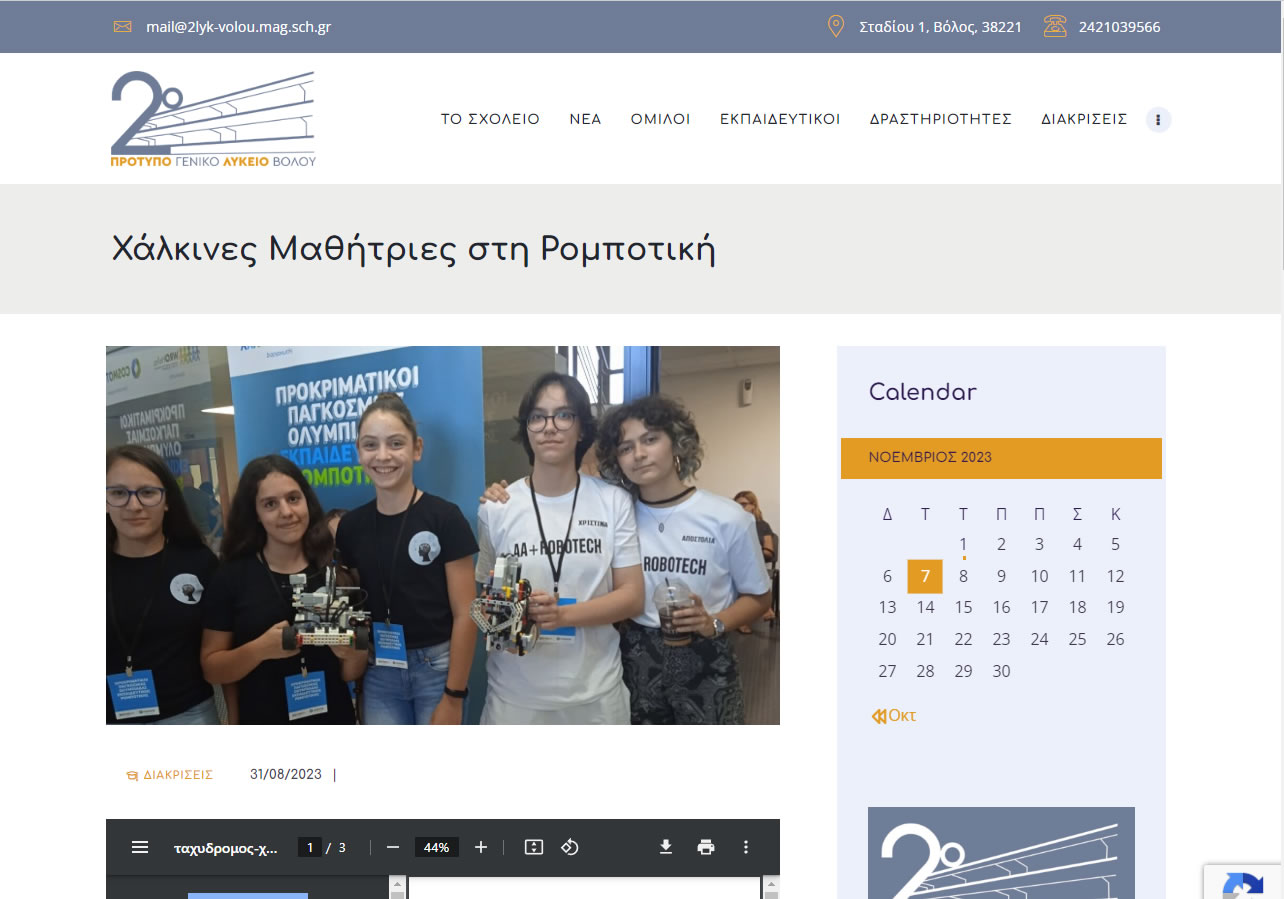Open the ΝΕΑ menu item
The height and width of the screenshot is (899, 1284).
click(x=586, y=119)
